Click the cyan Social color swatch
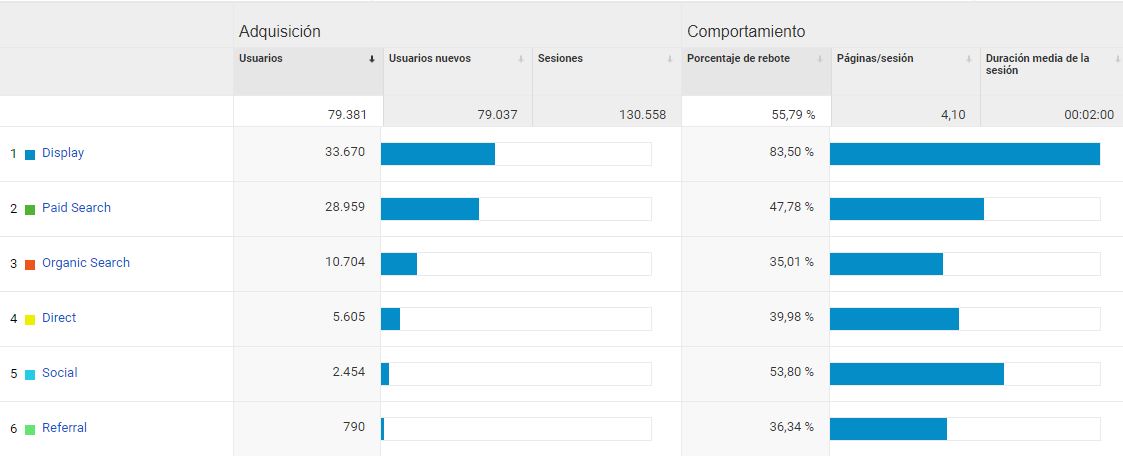 tap(30, 374)
